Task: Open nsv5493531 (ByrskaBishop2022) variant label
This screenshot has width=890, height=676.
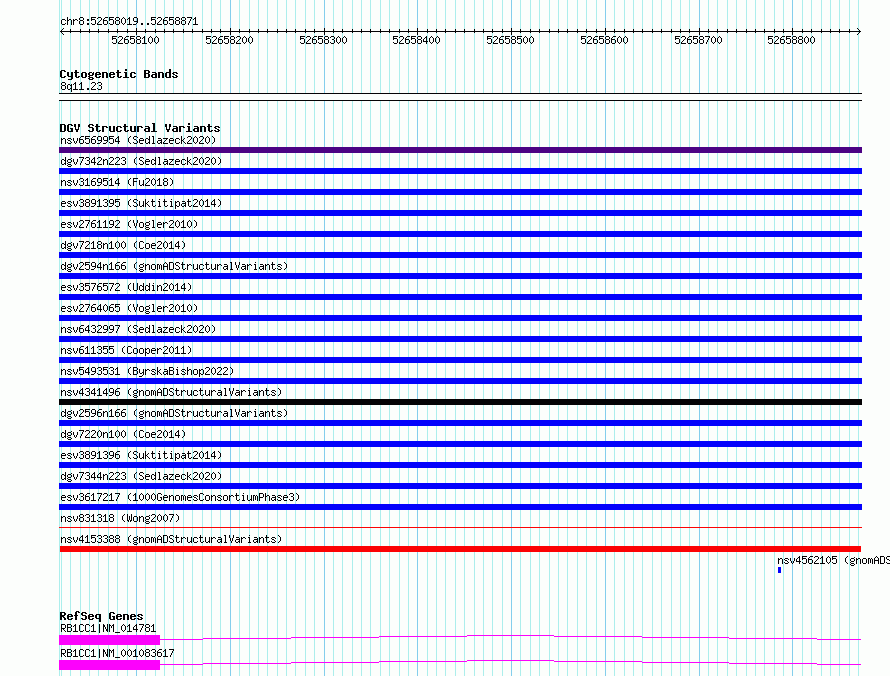Action: pyautogui.click(x=147, y=371)
